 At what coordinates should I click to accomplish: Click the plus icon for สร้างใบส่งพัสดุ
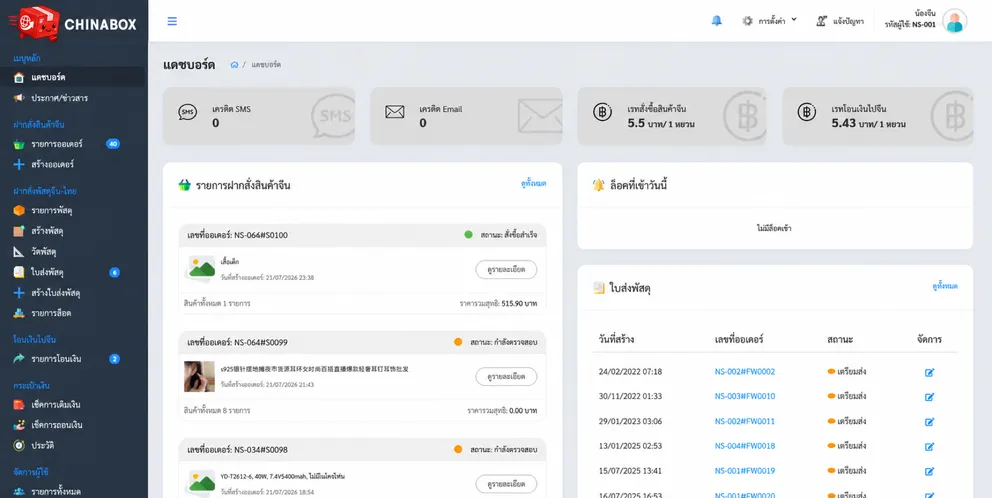[19, 293]
